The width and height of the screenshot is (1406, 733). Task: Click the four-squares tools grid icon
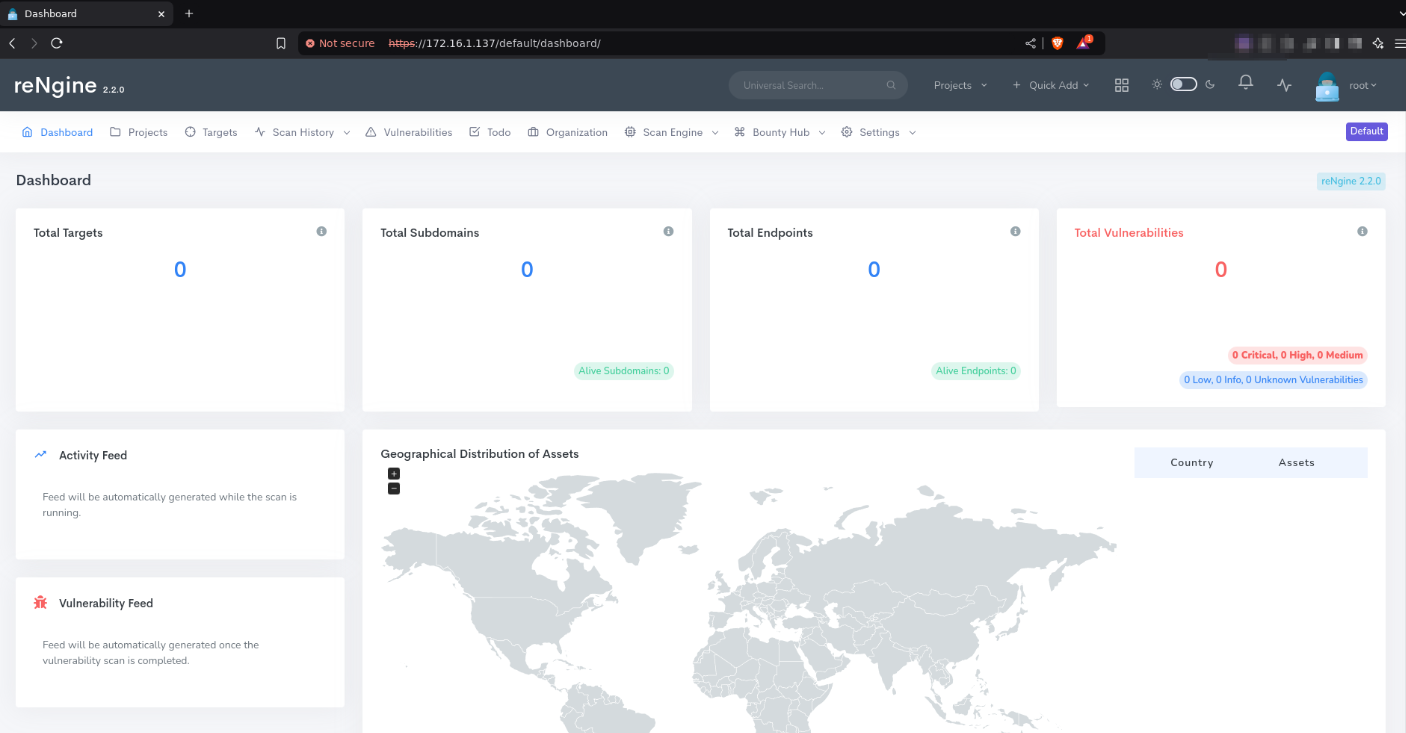click(1122, 85)
